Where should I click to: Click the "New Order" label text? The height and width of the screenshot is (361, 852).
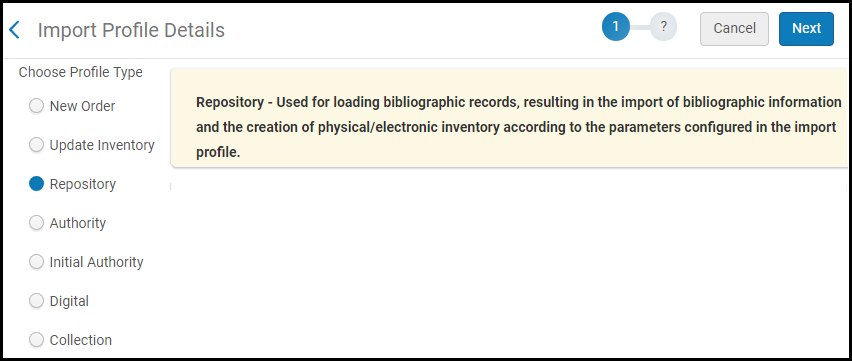[x=82, y=106]
